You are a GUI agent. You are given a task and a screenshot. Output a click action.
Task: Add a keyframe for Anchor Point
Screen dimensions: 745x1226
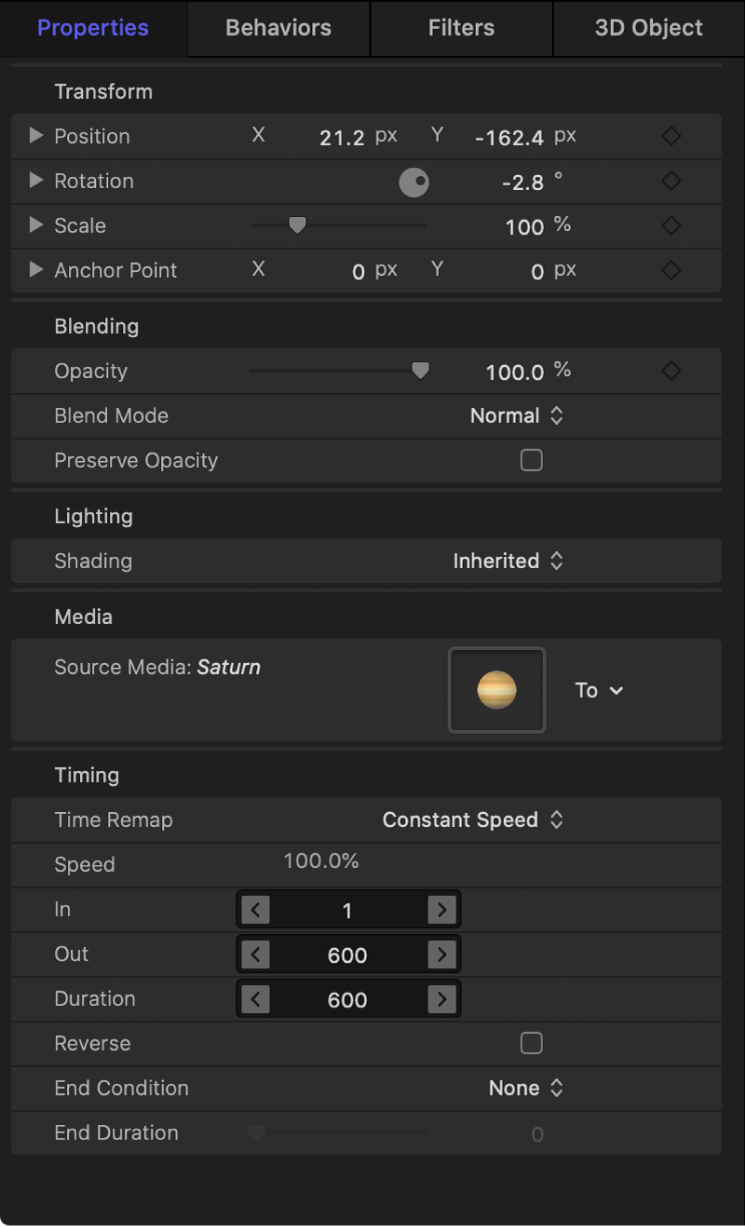tap(670, 270)
